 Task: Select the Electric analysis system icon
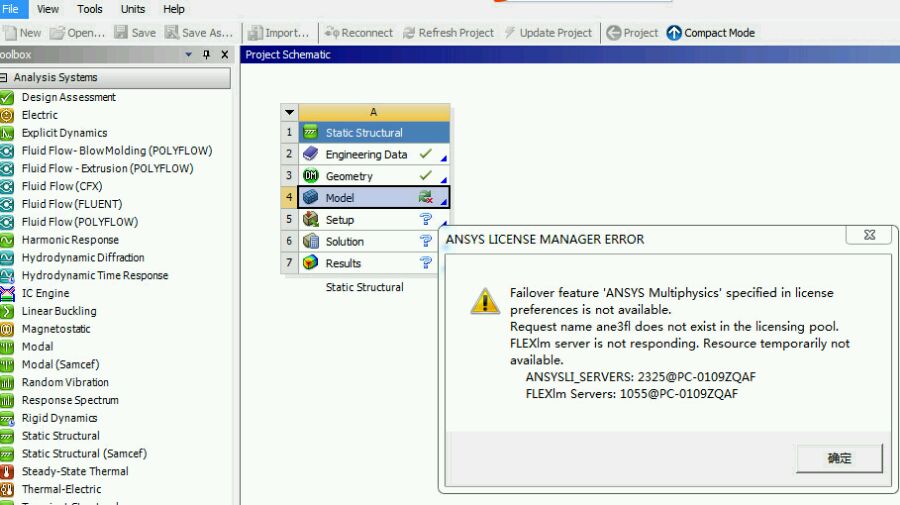click(x=7, y=115)
